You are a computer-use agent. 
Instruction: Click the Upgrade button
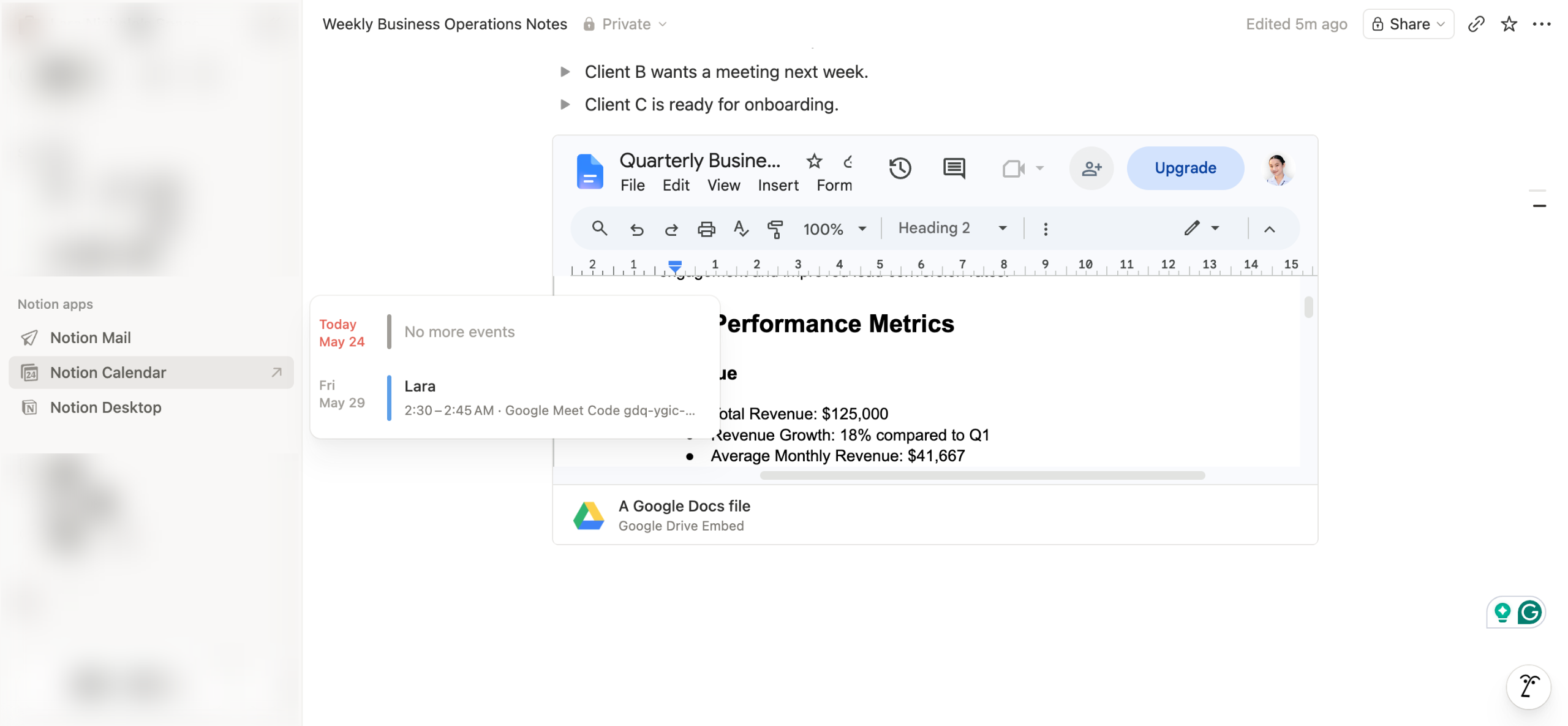coord(1185,168)
